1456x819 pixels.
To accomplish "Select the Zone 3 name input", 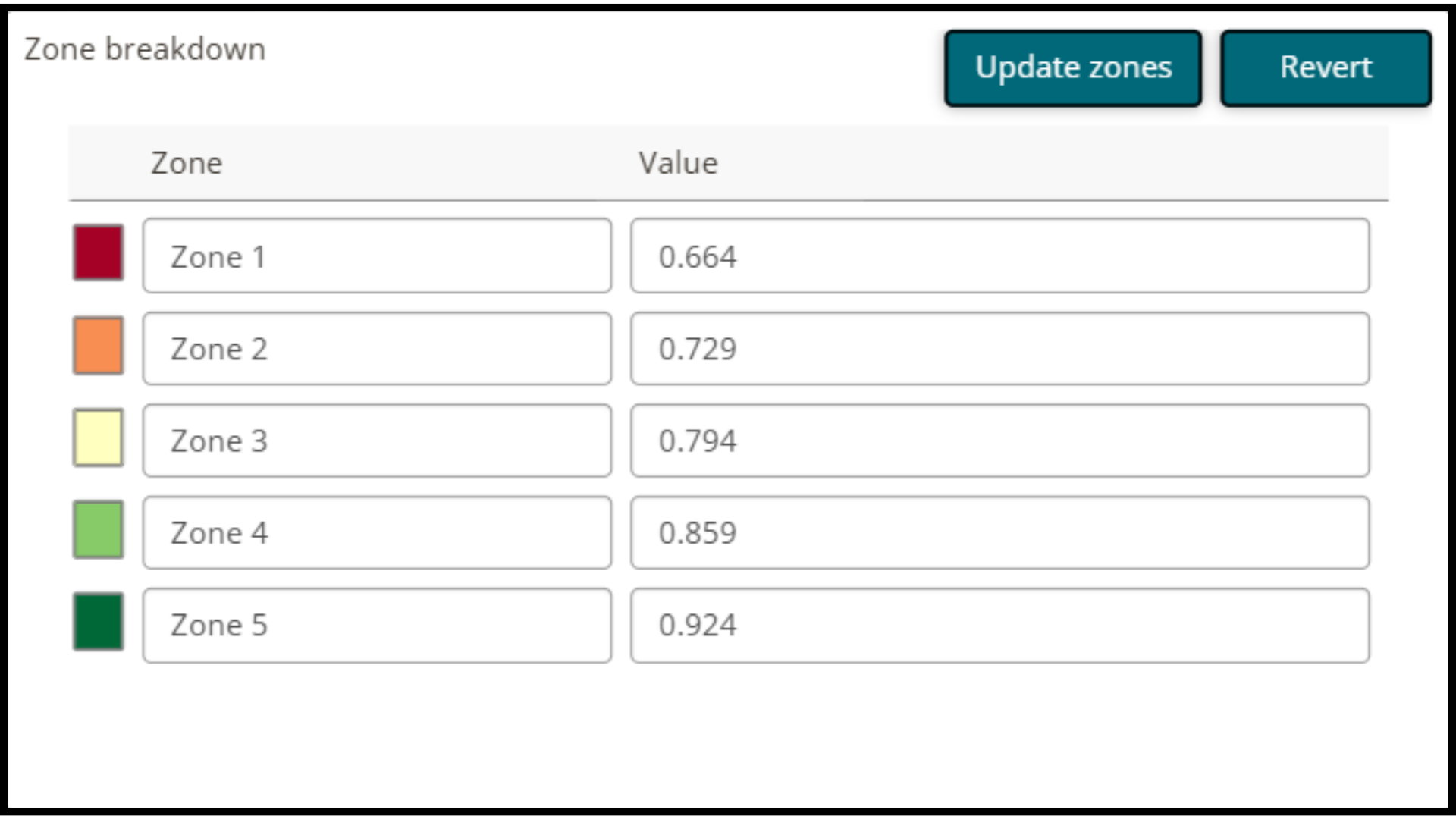I will [377, 441].
